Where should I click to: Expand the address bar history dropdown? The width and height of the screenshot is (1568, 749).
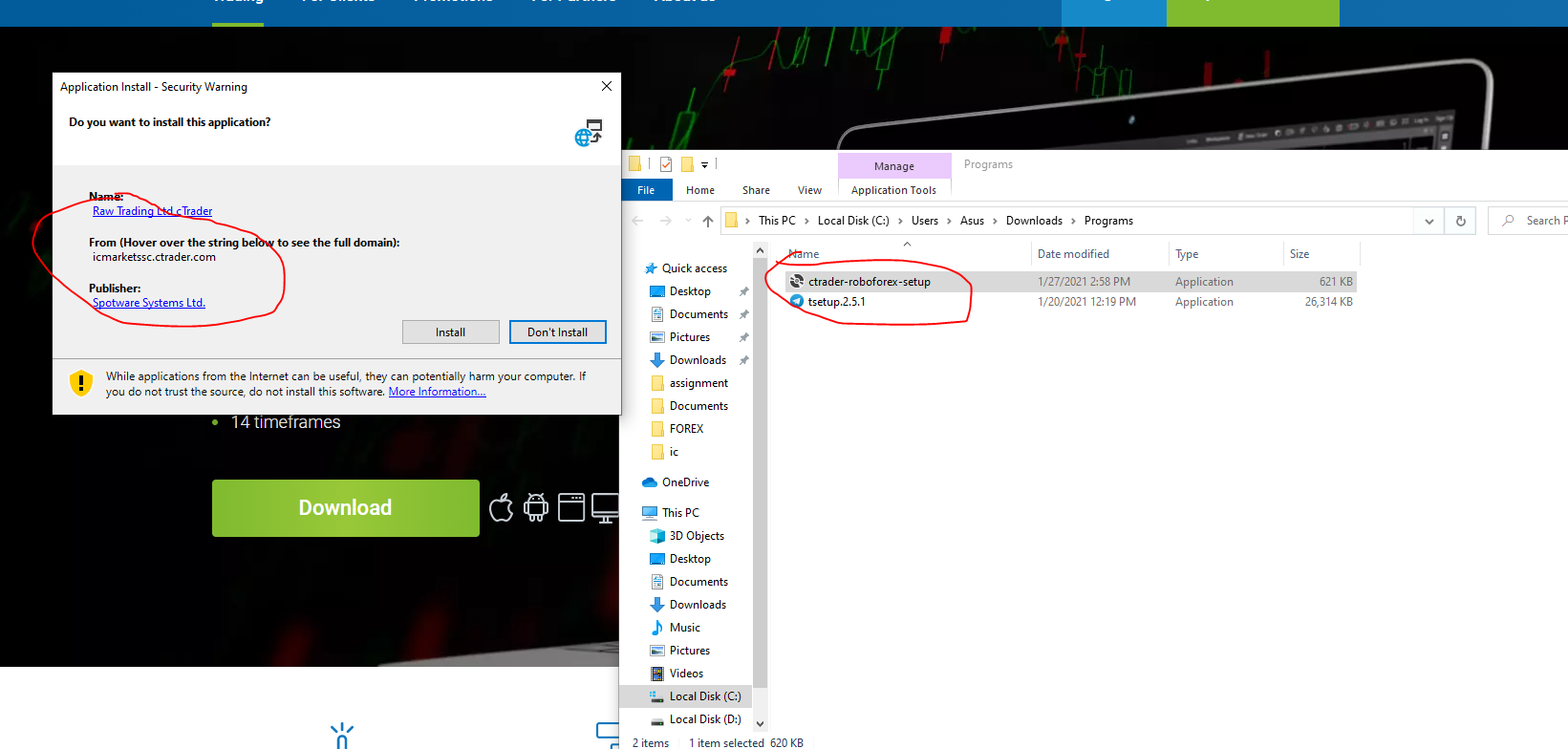(x=1428, y=221)
